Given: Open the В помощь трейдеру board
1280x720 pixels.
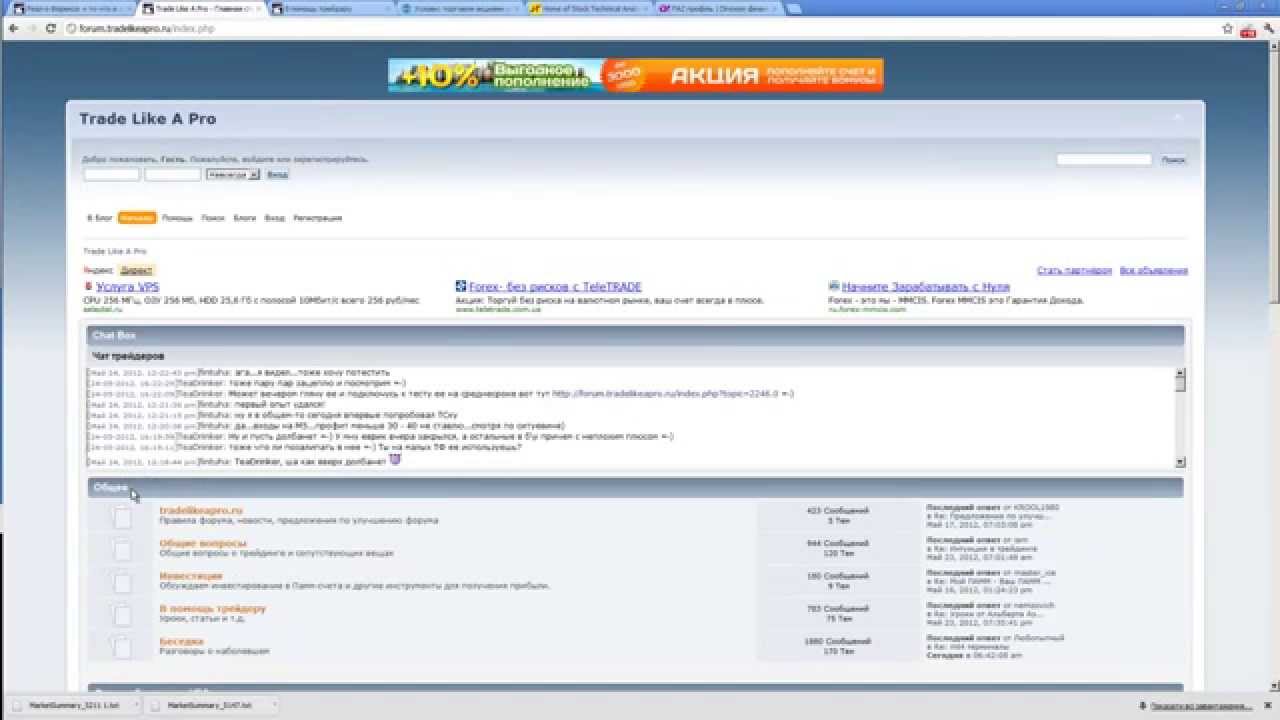Looking at the screenshot, I should click(213, 608).
